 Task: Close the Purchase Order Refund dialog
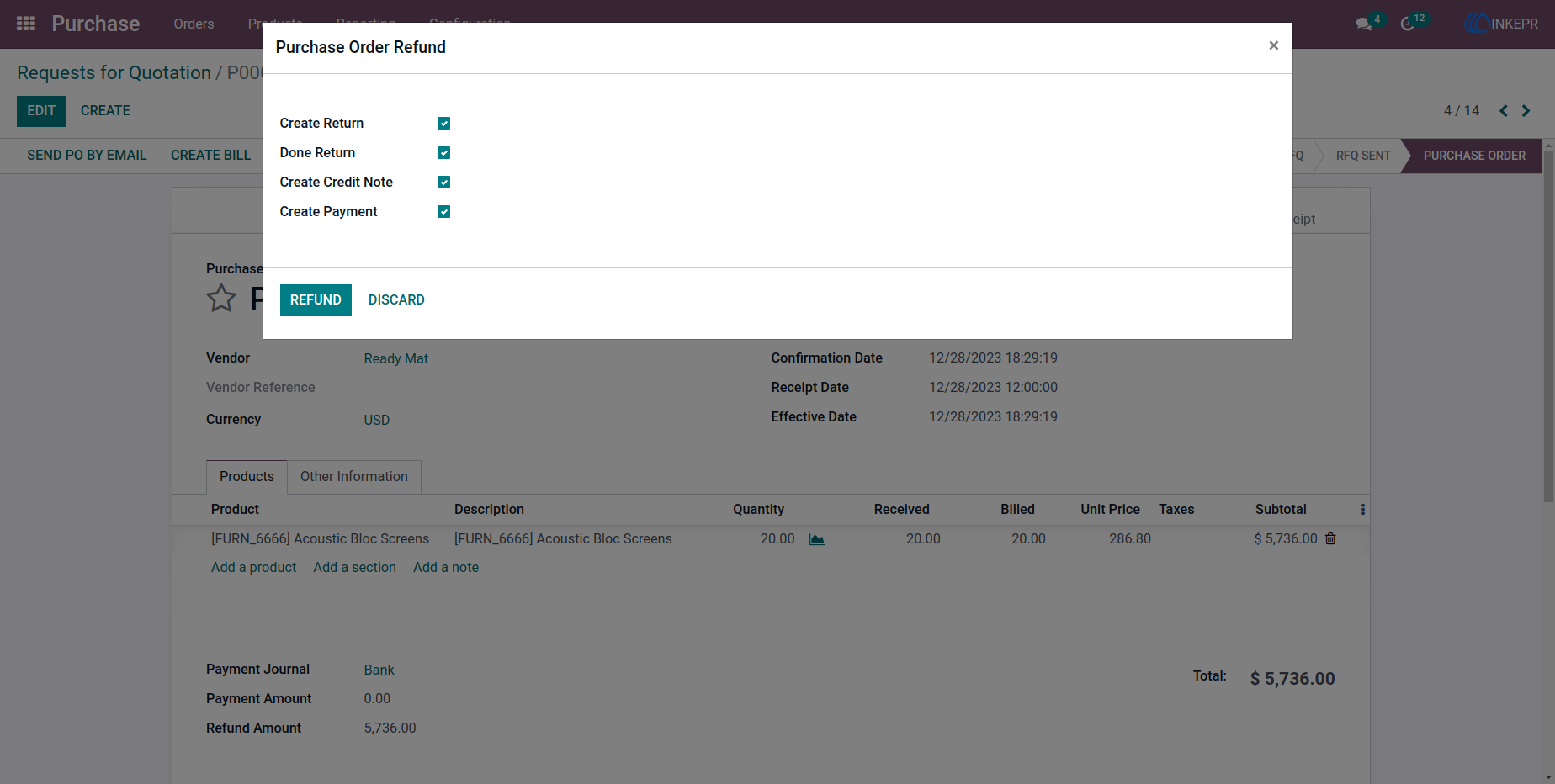click(x=1273, y=45)
